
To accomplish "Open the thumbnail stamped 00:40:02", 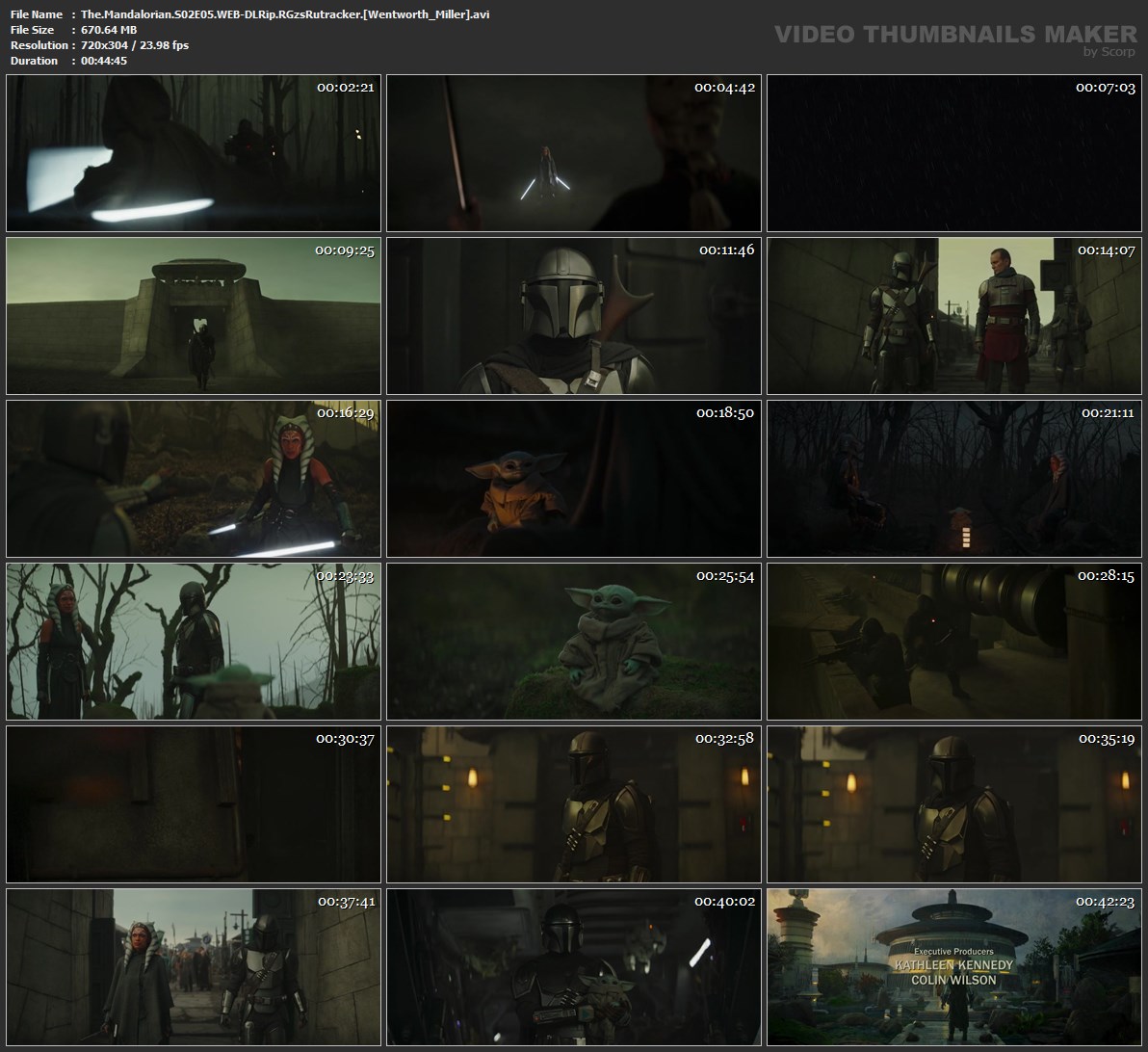I will coord(574,967).
